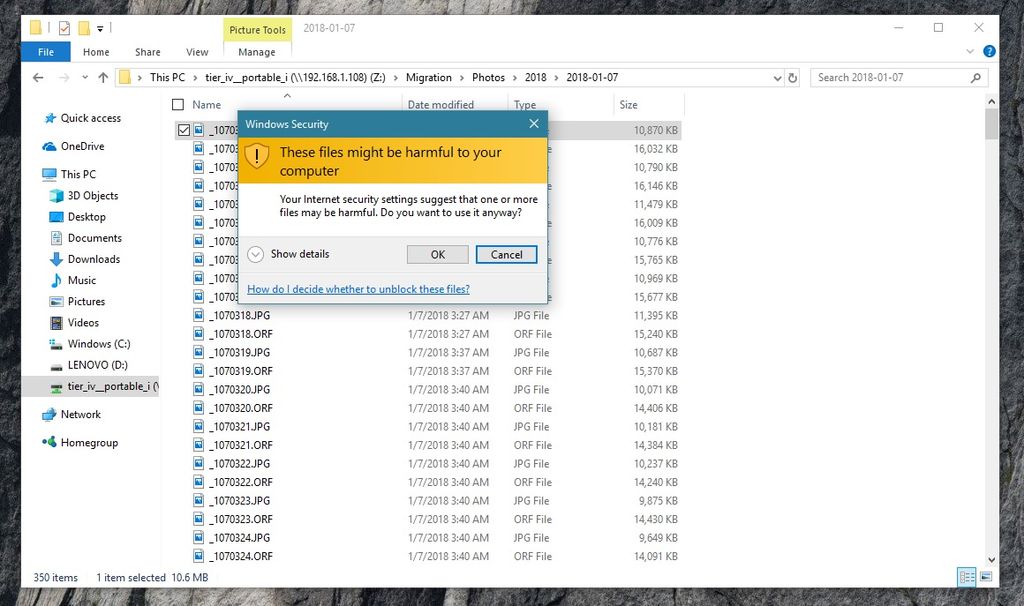Viewport: 1024px width, 606px height.
Task: Navigate back using the back arrow
Action: point(37,76)
